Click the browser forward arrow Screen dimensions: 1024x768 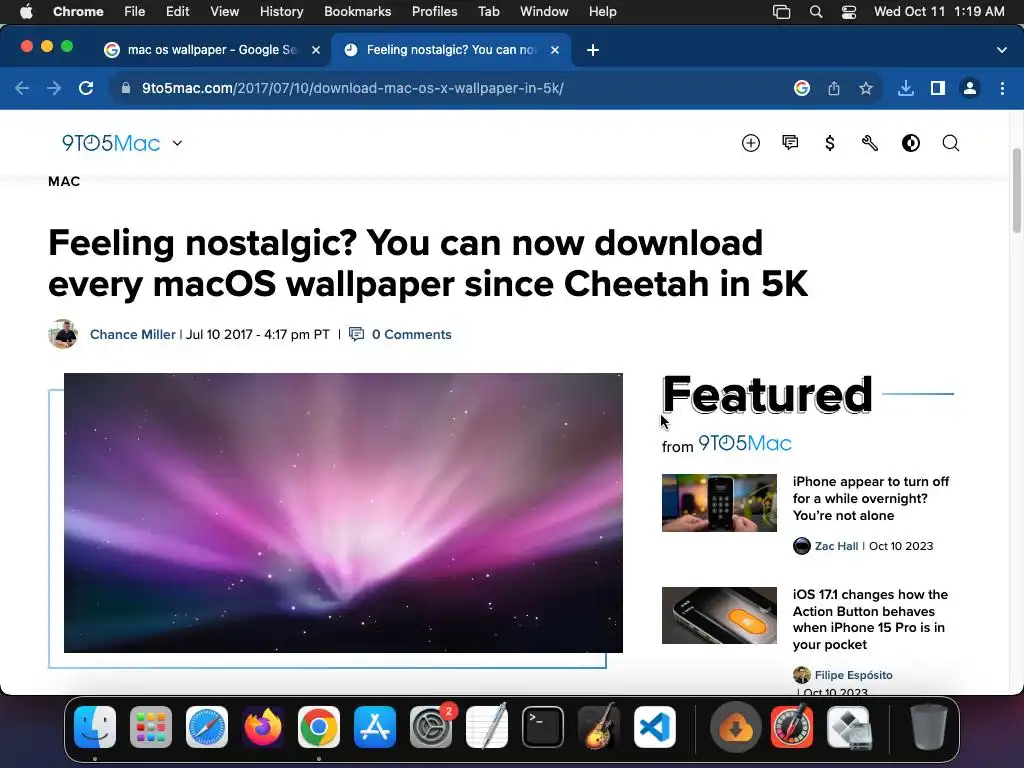(x=54, y=88)
